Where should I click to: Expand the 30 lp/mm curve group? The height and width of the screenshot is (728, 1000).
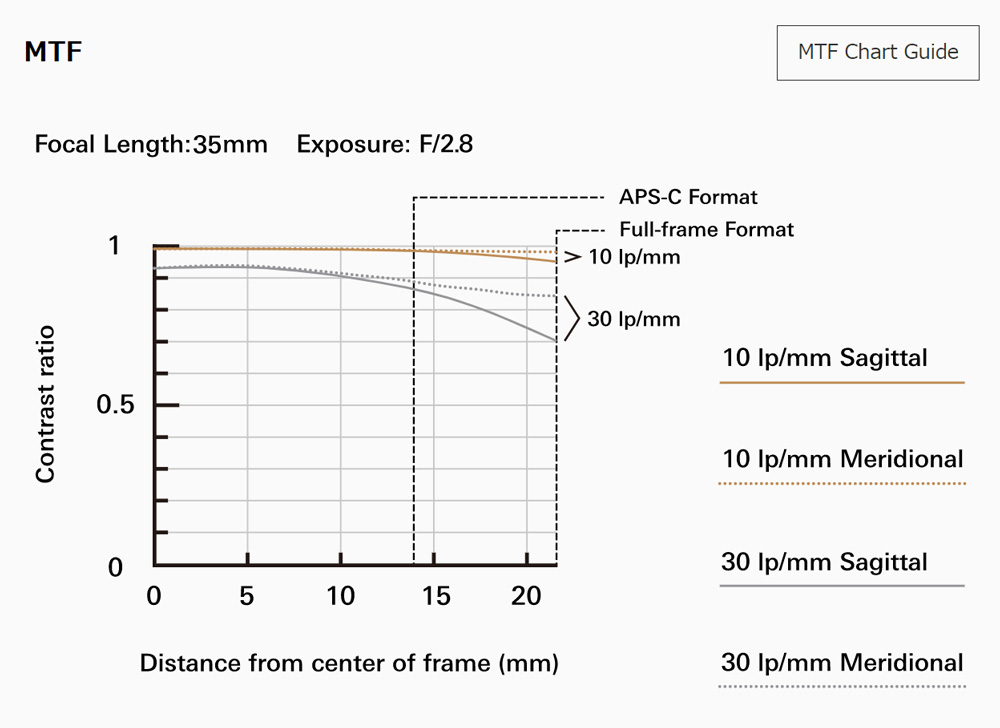636,319
